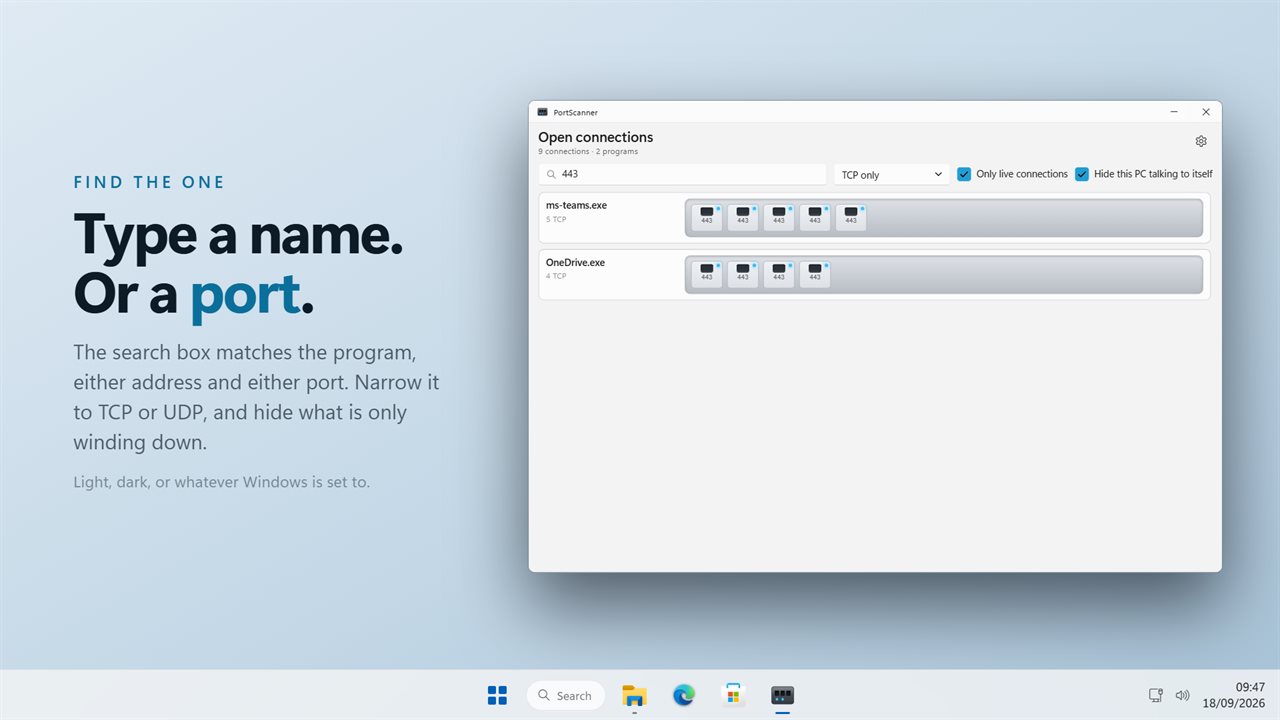Open the PortScanner settings gear

(1201, 141)
